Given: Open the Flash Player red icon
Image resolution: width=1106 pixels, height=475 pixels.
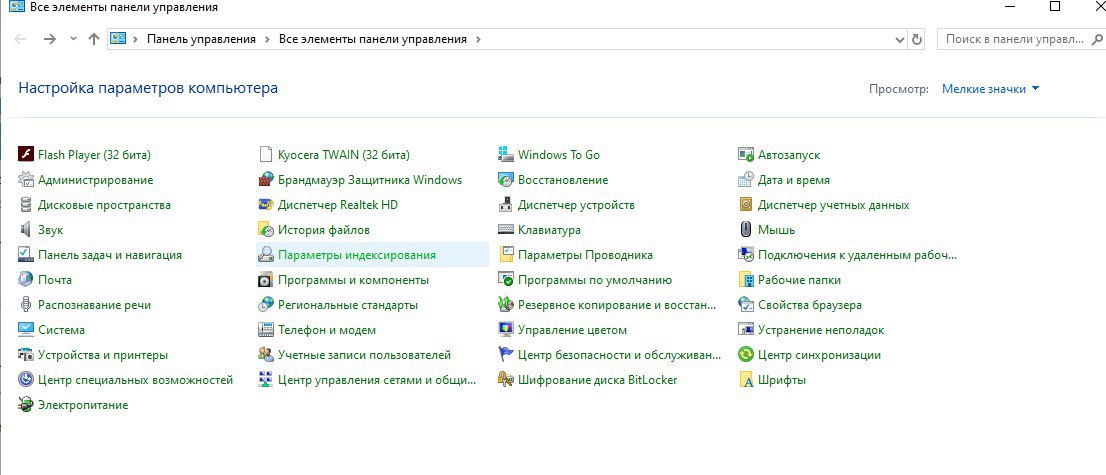Looking at the screenshot, I should 26,155.
